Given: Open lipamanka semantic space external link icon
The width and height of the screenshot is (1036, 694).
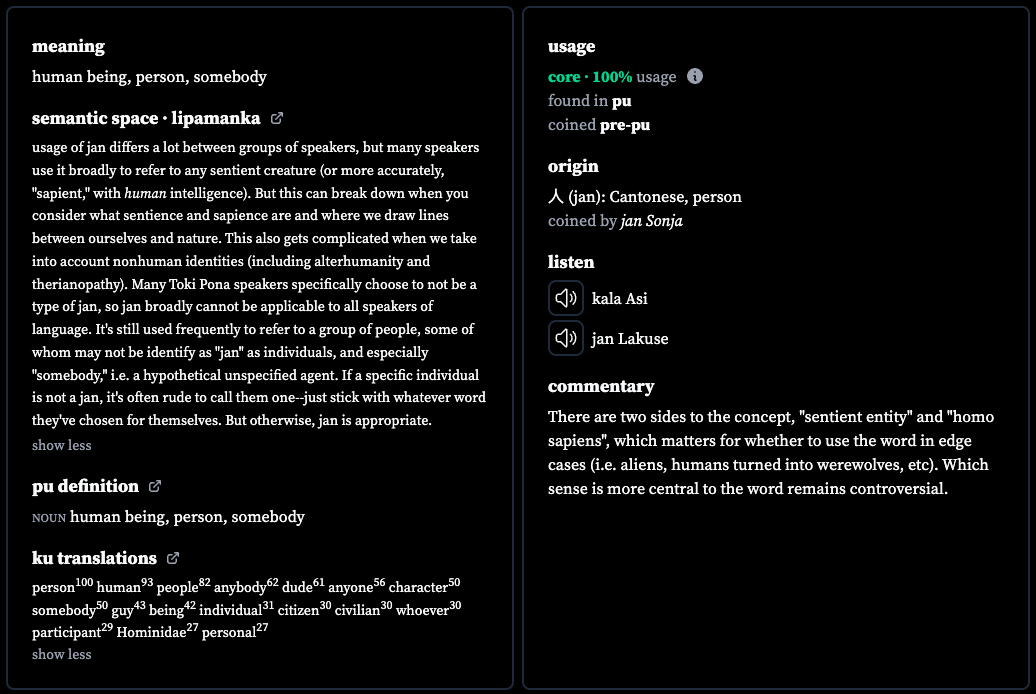Looking at the screenshot, I should pos(277,118).
